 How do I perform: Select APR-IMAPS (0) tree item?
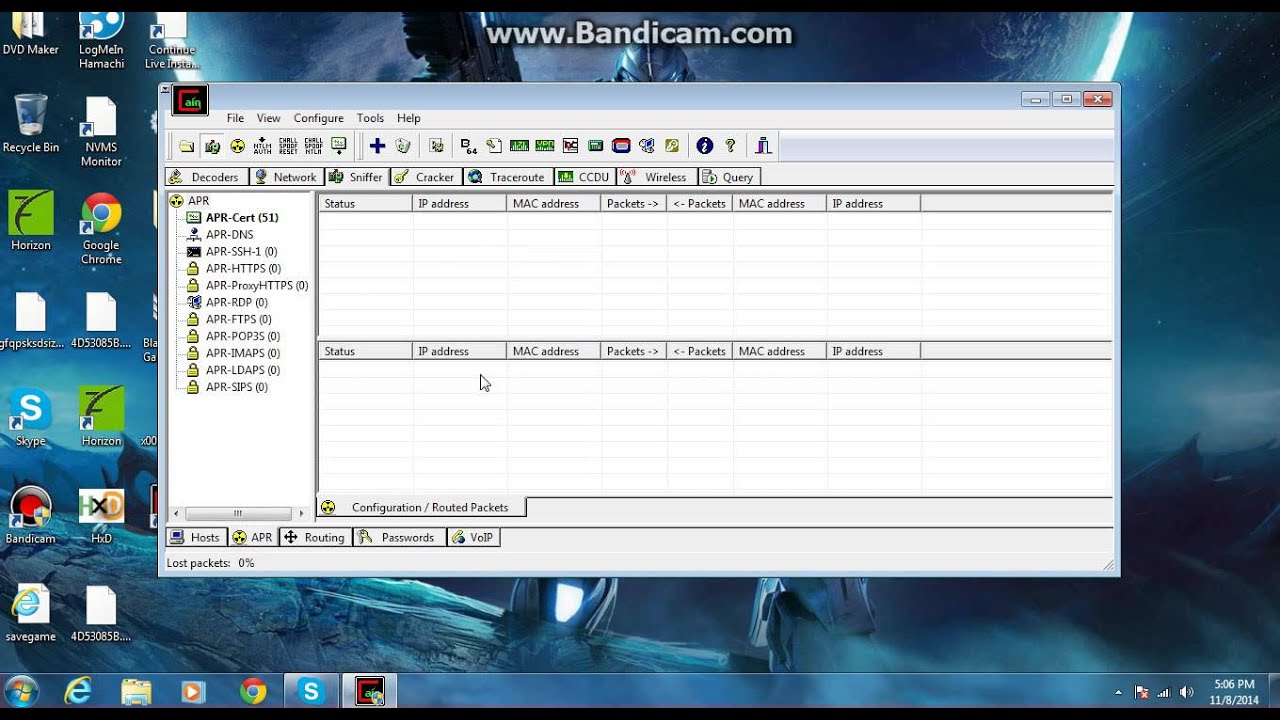tap(243, 354)
